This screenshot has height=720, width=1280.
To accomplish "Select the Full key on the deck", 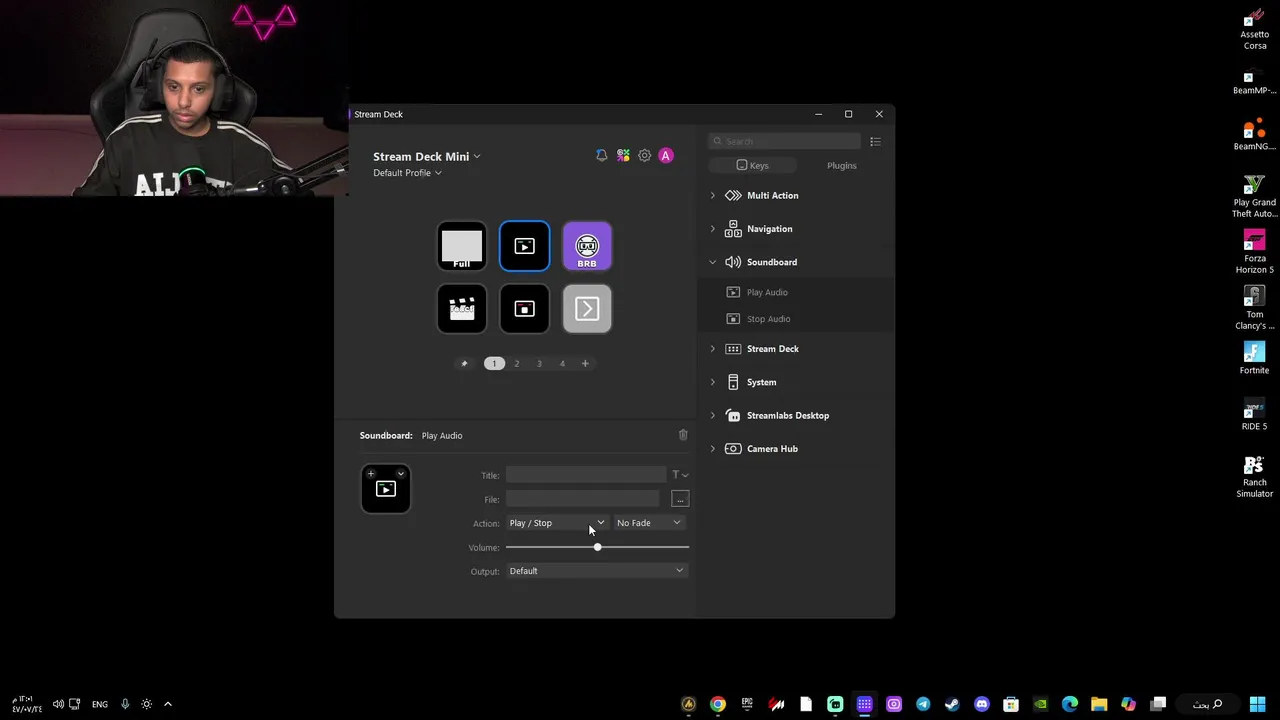I will [462, 246].
